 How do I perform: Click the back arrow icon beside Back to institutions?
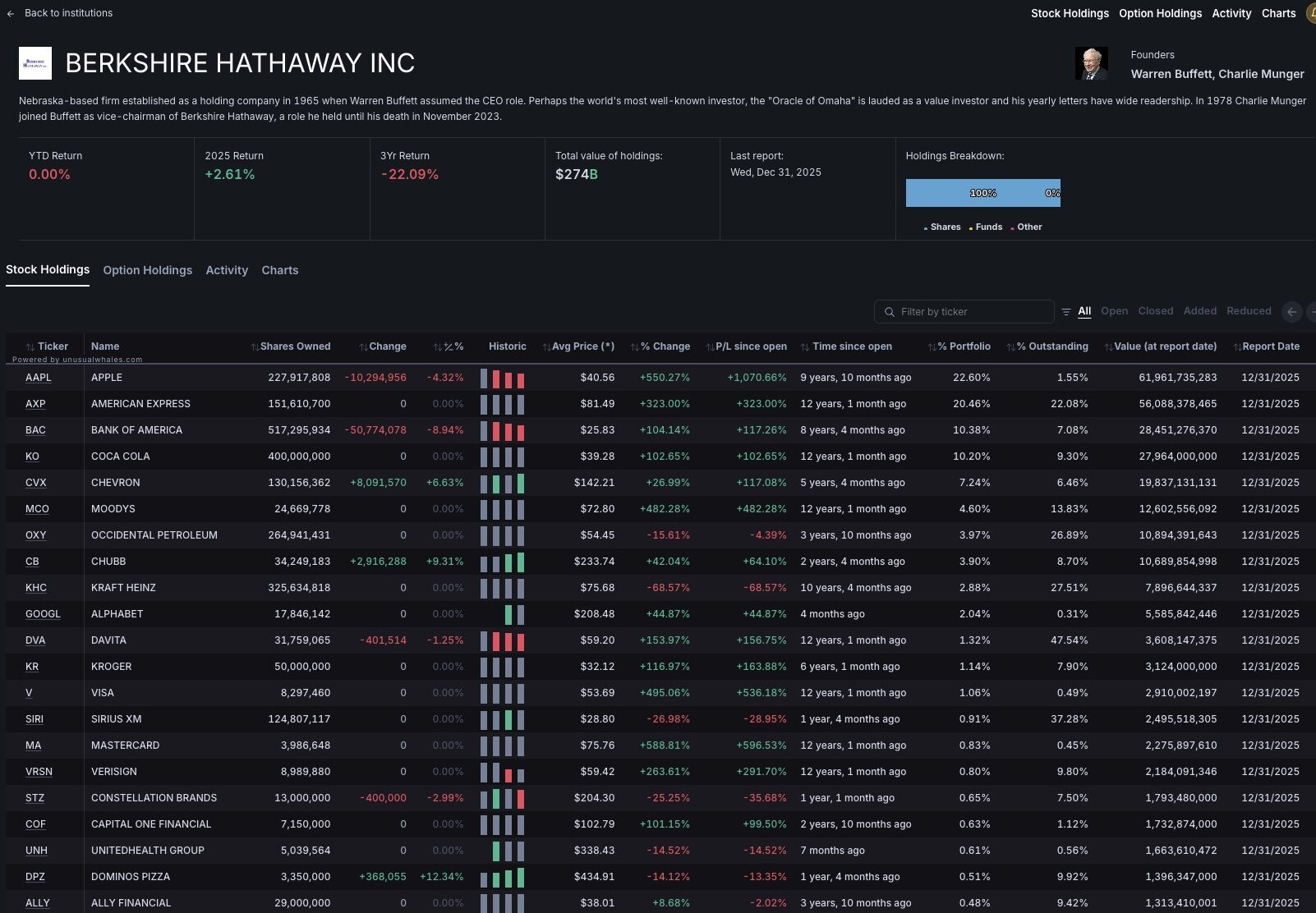pyautogui.click(x=11, y=14)
